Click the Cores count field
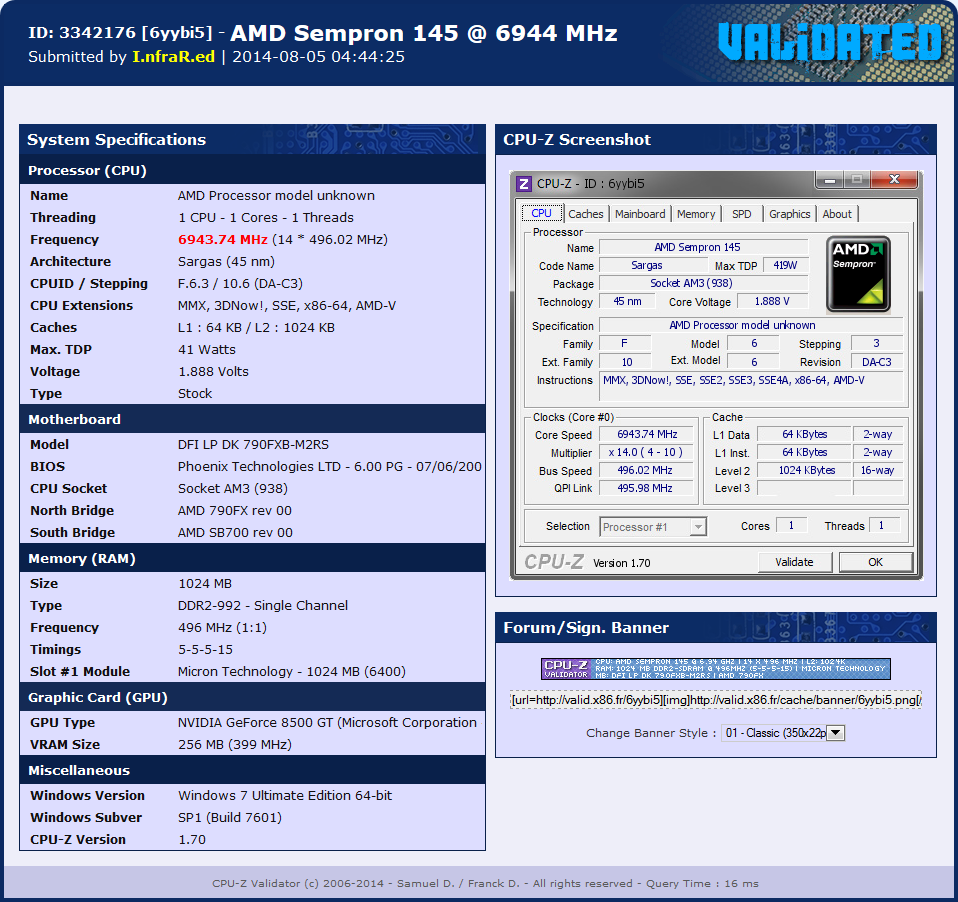 coord(791,525)
